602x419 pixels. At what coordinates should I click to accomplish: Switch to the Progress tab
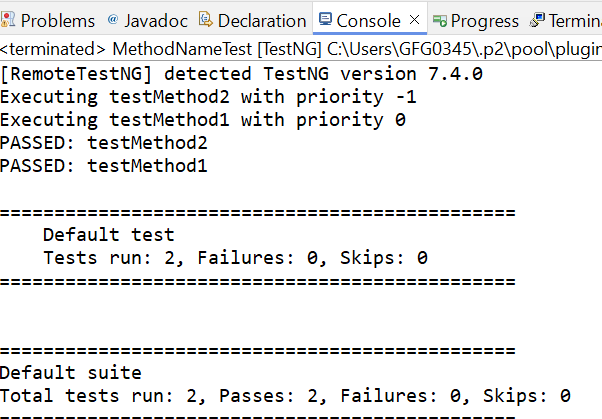[x=485, y=22]
